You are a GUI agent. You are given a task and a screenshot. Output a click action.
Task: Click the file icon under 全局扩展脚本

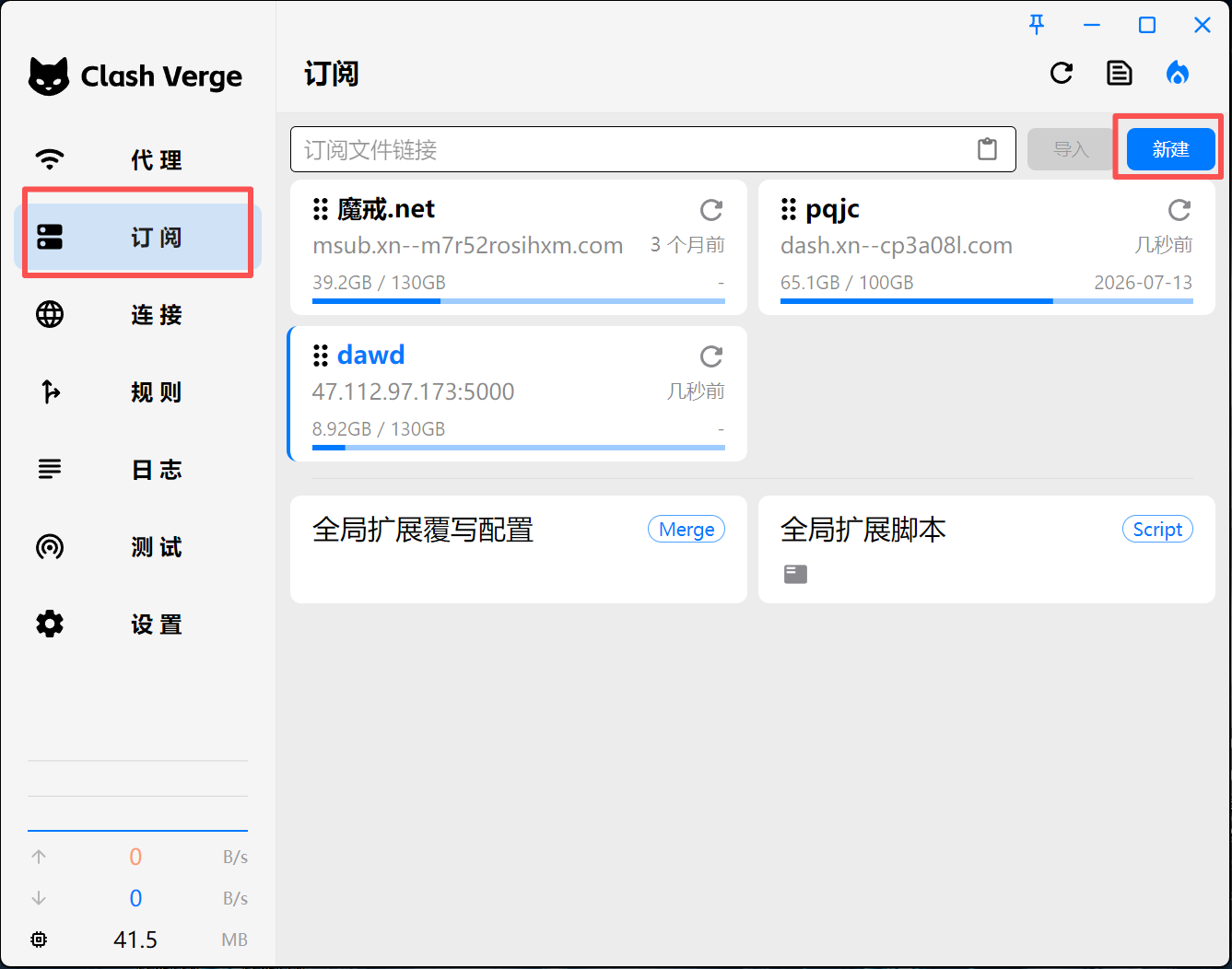(795, 575)
